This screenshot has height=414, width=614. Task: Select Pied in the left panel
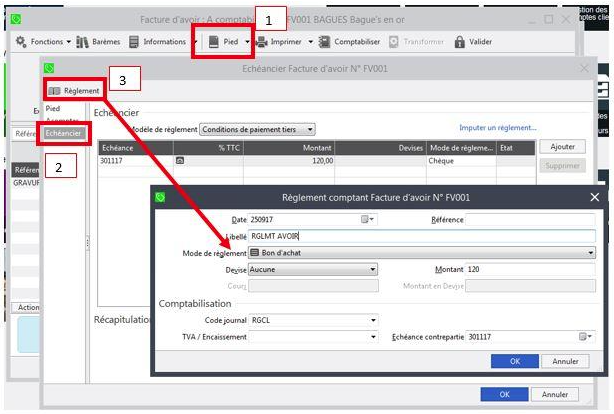pos(53,108)
